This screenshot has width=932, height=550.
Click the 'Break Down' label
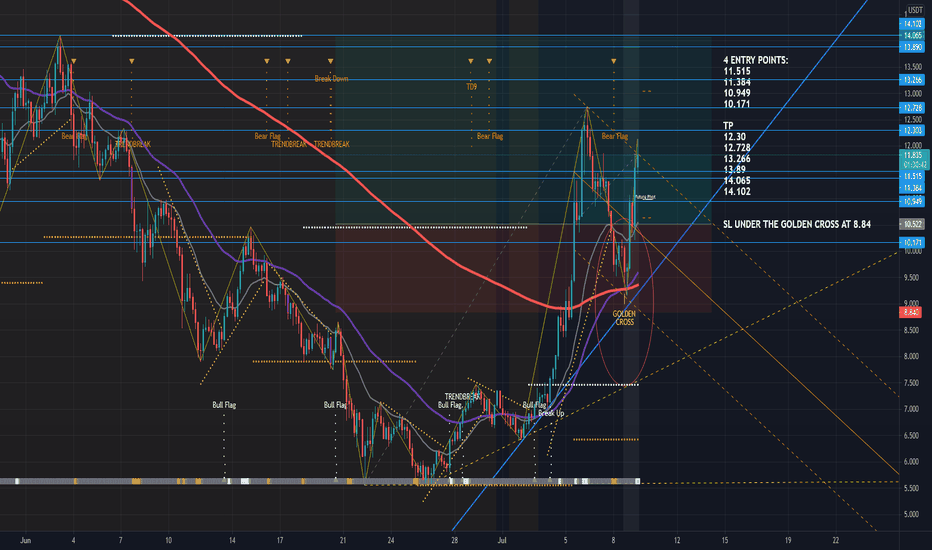[x=331, y=78]
